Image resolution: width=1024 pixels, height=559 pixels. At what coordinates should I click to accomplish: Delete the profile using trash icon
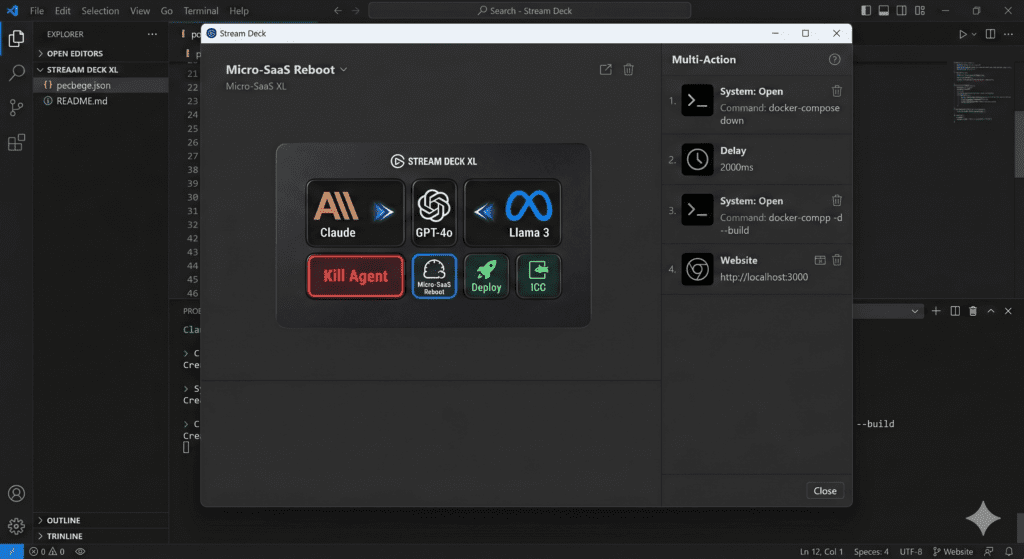628,70
